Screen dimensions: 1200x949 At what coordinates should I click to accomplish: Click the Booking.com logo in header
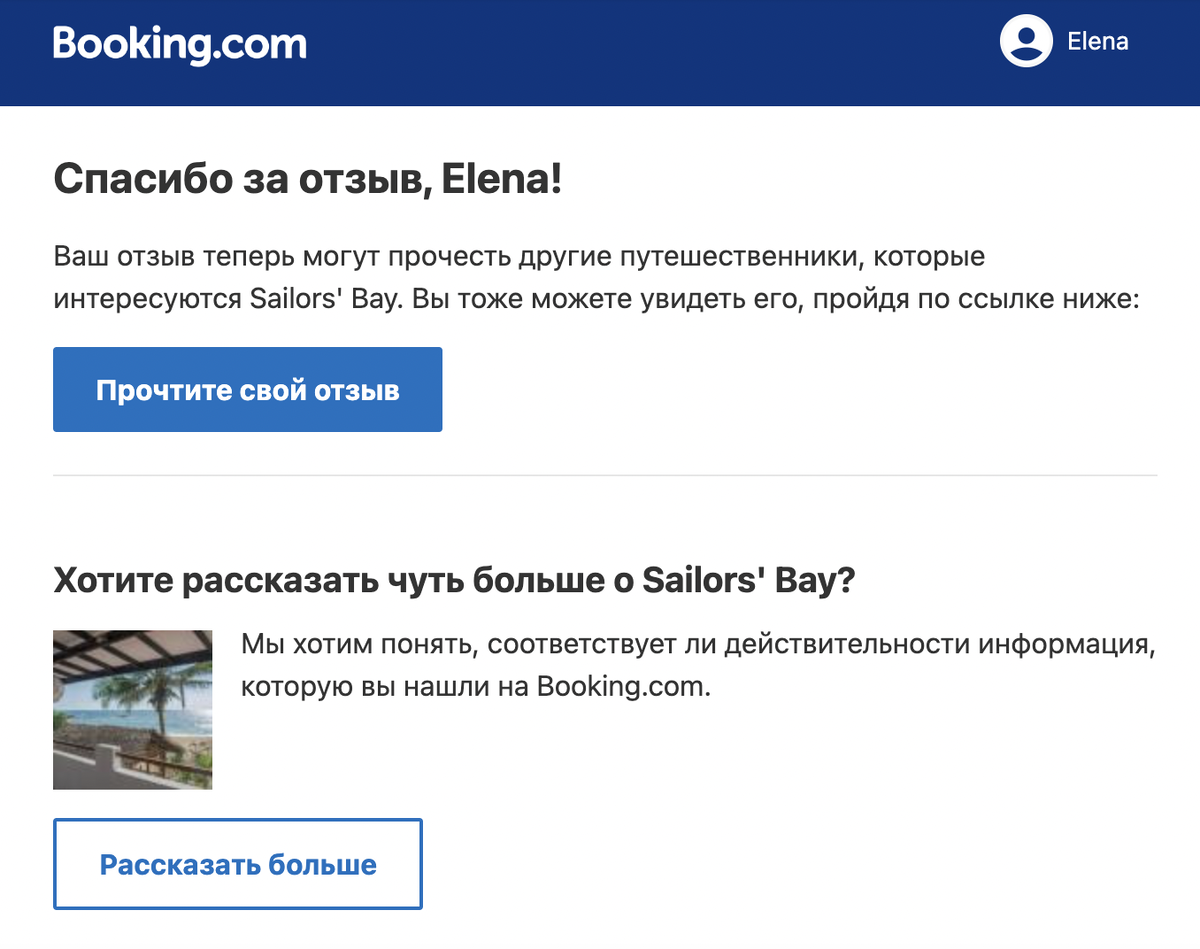pos(180,43)
